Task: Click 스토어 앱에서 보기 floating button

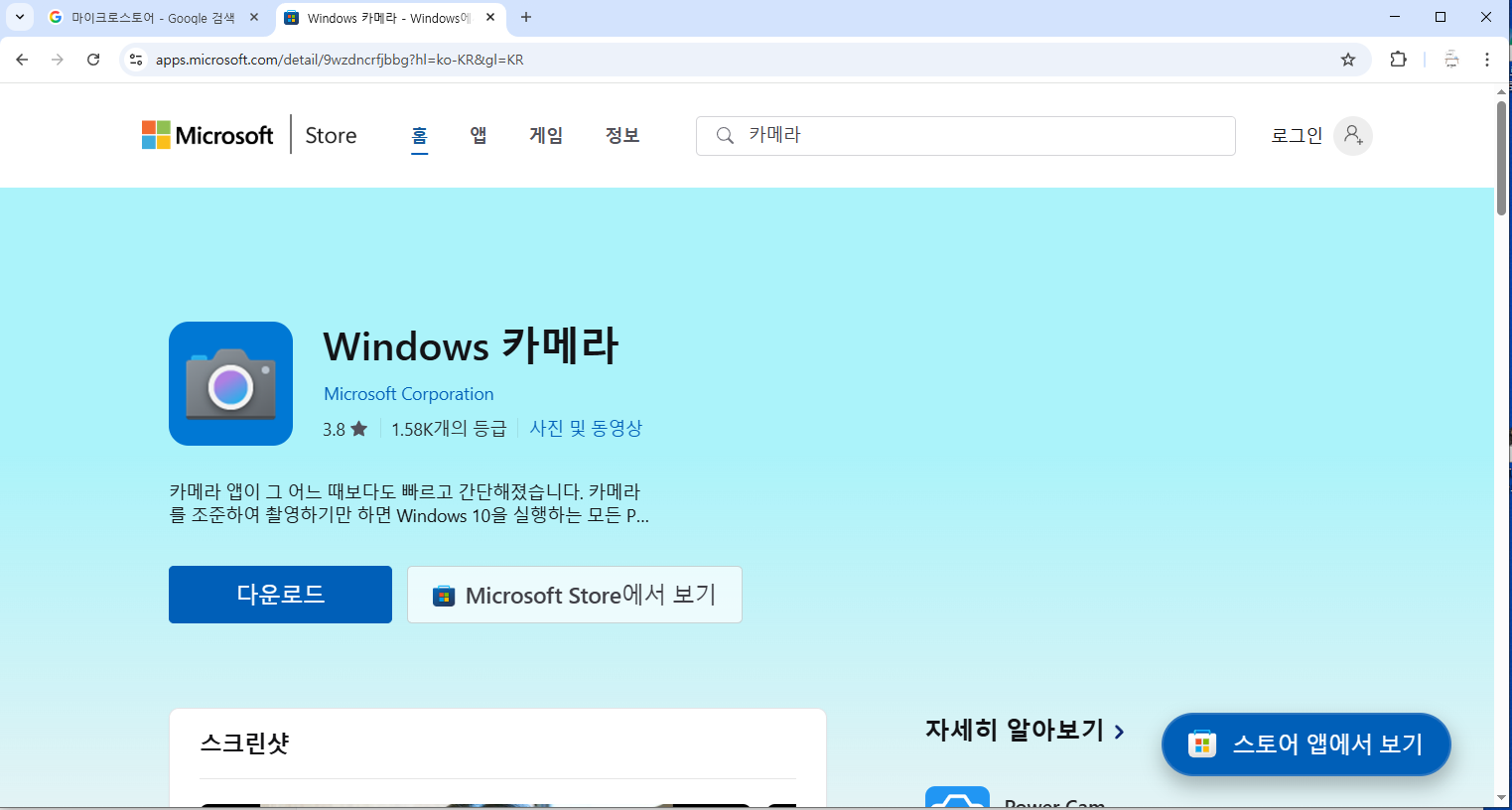Action: (x=1306, y=744)
